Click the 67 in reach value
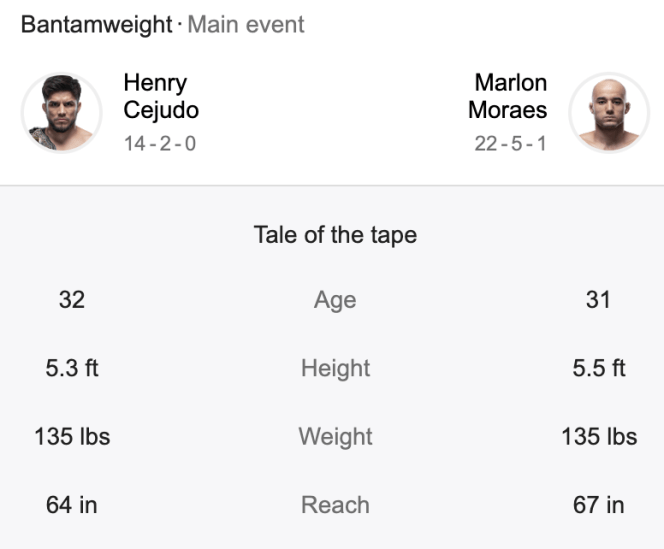664x549 pixels. [598, 505]
